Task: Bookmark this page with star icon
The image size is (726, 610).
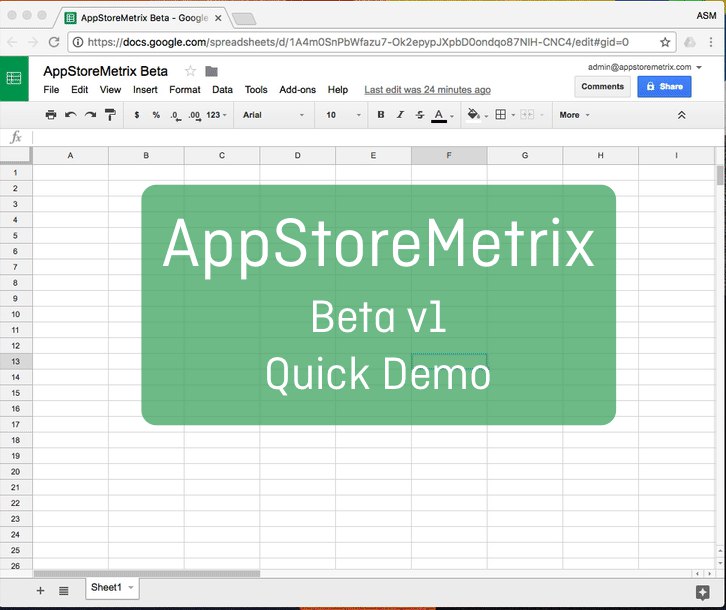Action: (665, 42)
